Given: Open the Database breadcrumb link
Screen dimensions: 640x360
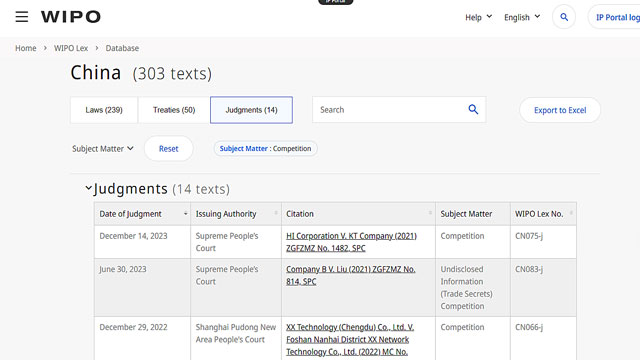Looking at the screenshot, I should 122,48.
